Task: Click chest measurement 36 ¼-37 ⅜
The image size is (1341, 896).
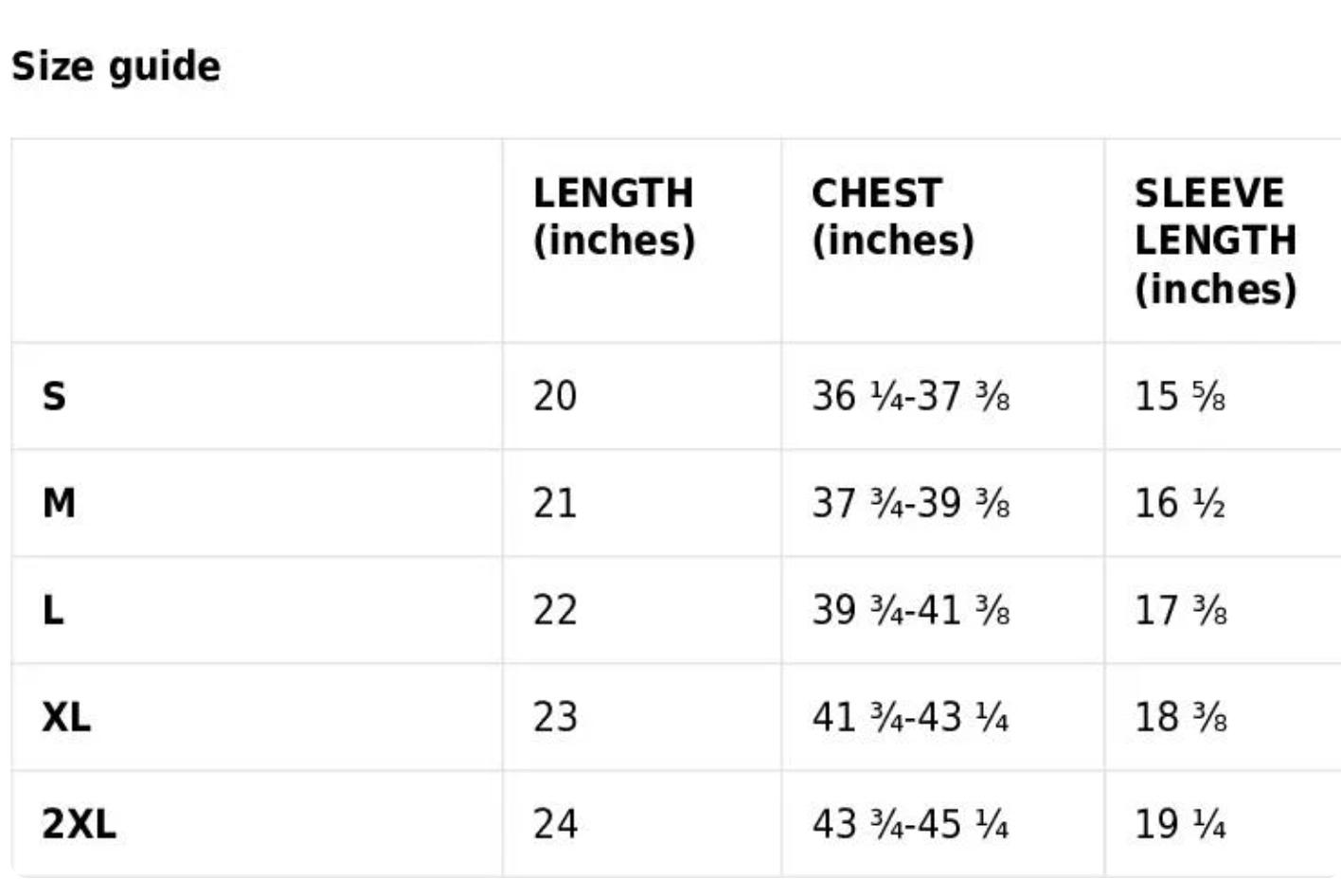Action: pos(910,396)
